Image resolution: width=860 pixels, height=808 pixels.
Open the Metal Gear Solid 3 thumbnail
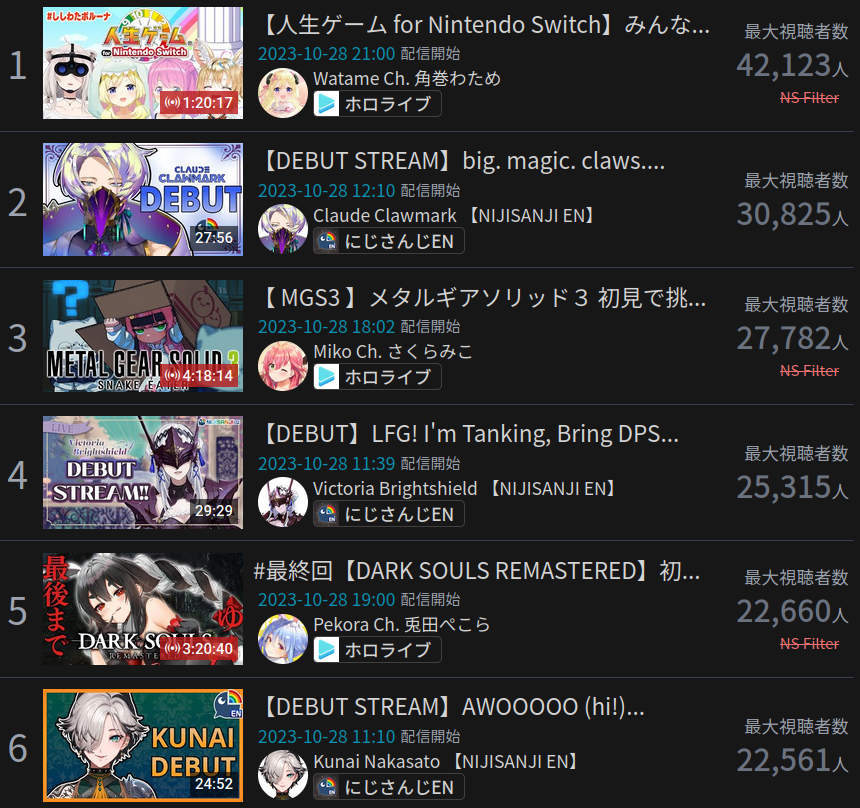coord(143,336)
